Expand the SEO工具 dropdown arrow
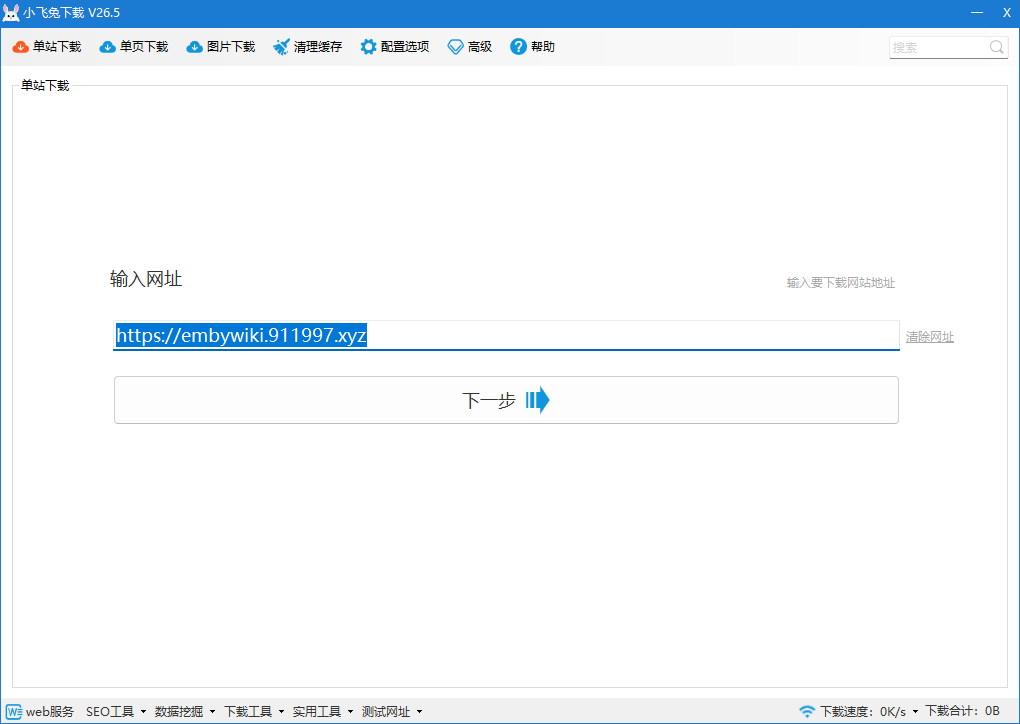The height and width of the screenshot is (724, 1020). click(x=143, y=712)
